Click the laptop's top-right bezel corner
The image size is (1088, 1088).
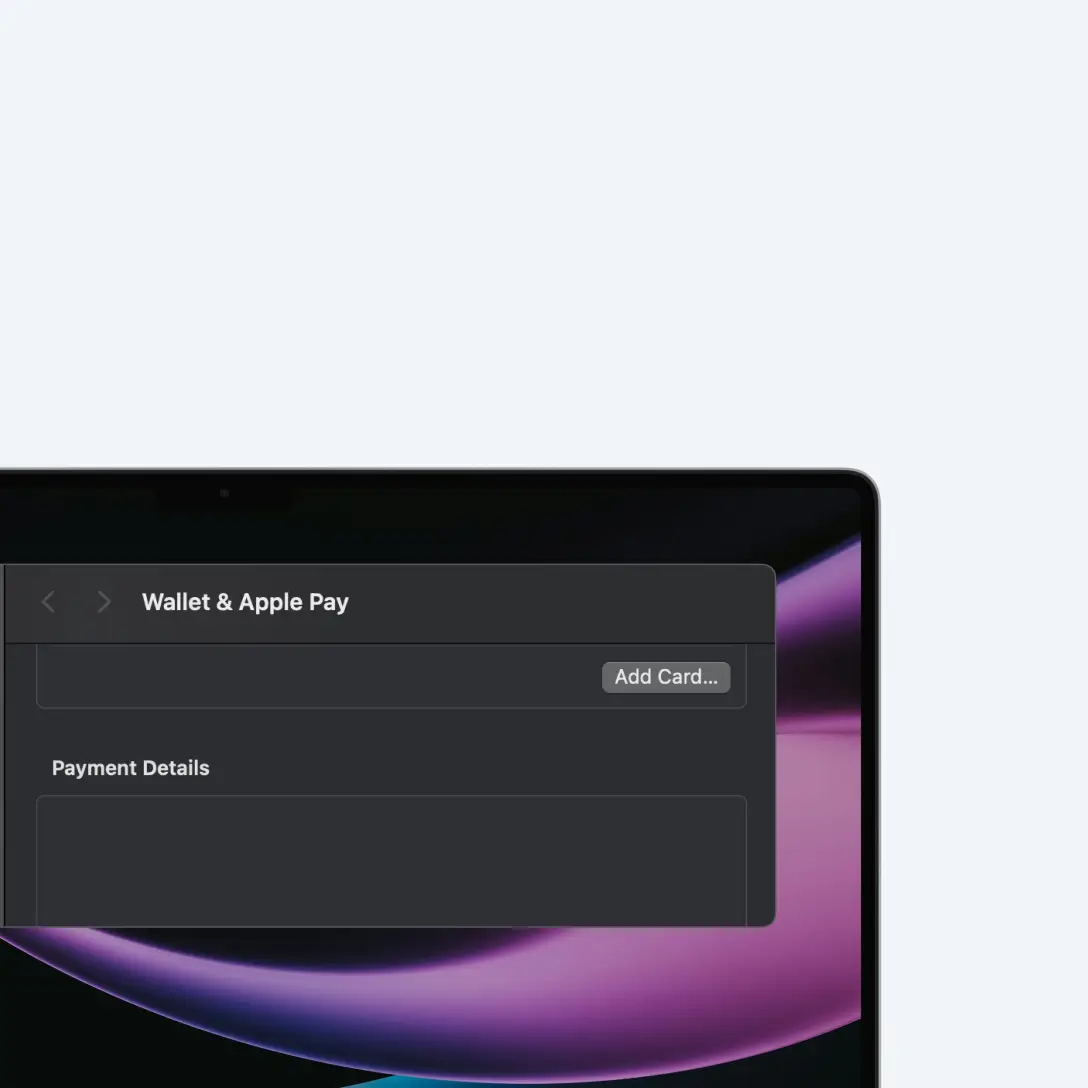coord(868,482)
